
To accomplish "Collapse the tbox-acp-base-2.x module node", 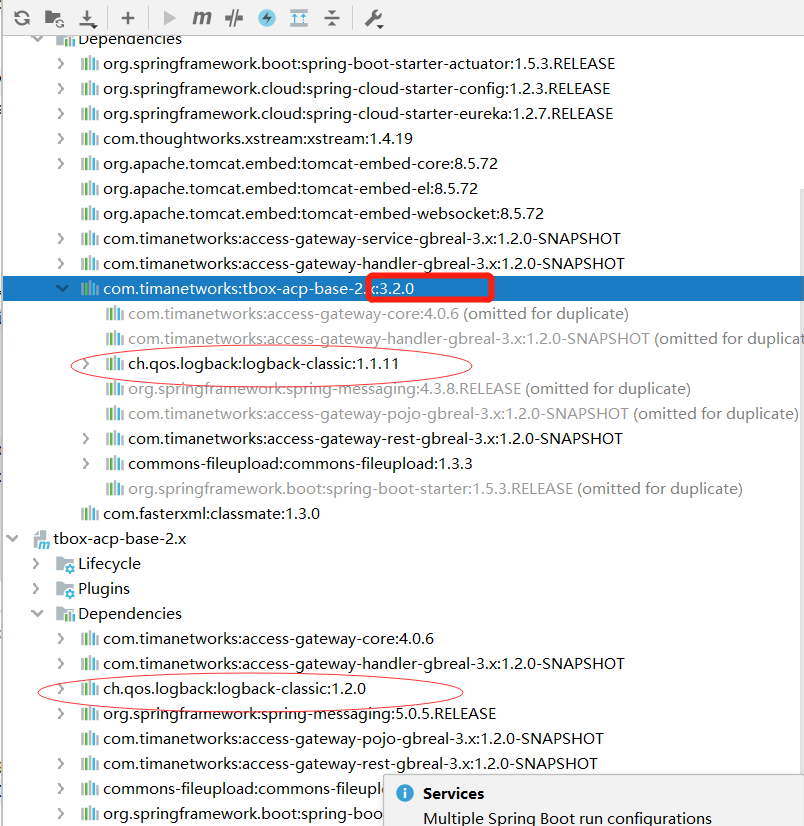I will point(12,539).
